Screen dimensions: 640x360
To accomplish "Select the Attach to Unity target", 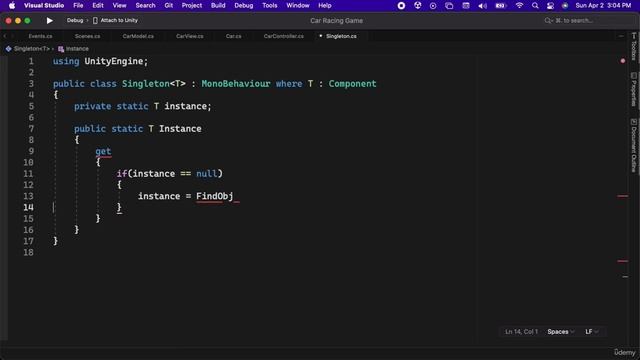I will [x=116, y=20].
